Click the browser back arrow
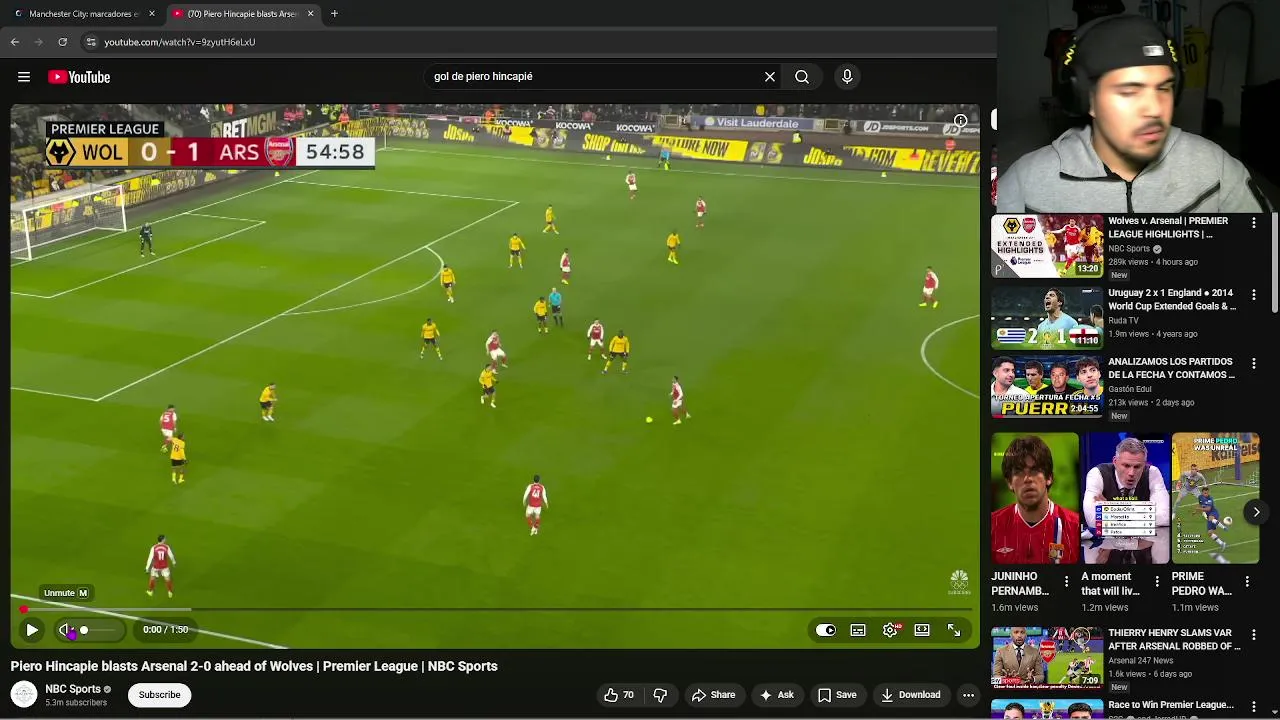This screenshot has width=1280, height=720. tap(15, 42)
